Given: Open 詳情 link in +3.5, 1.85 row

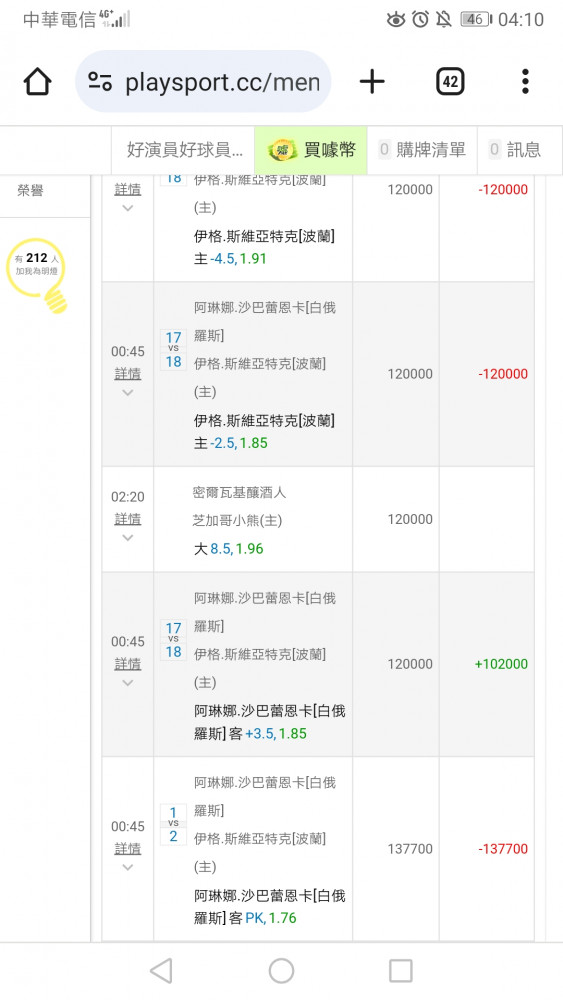Looking at the screenshot, I should [128, 663].
